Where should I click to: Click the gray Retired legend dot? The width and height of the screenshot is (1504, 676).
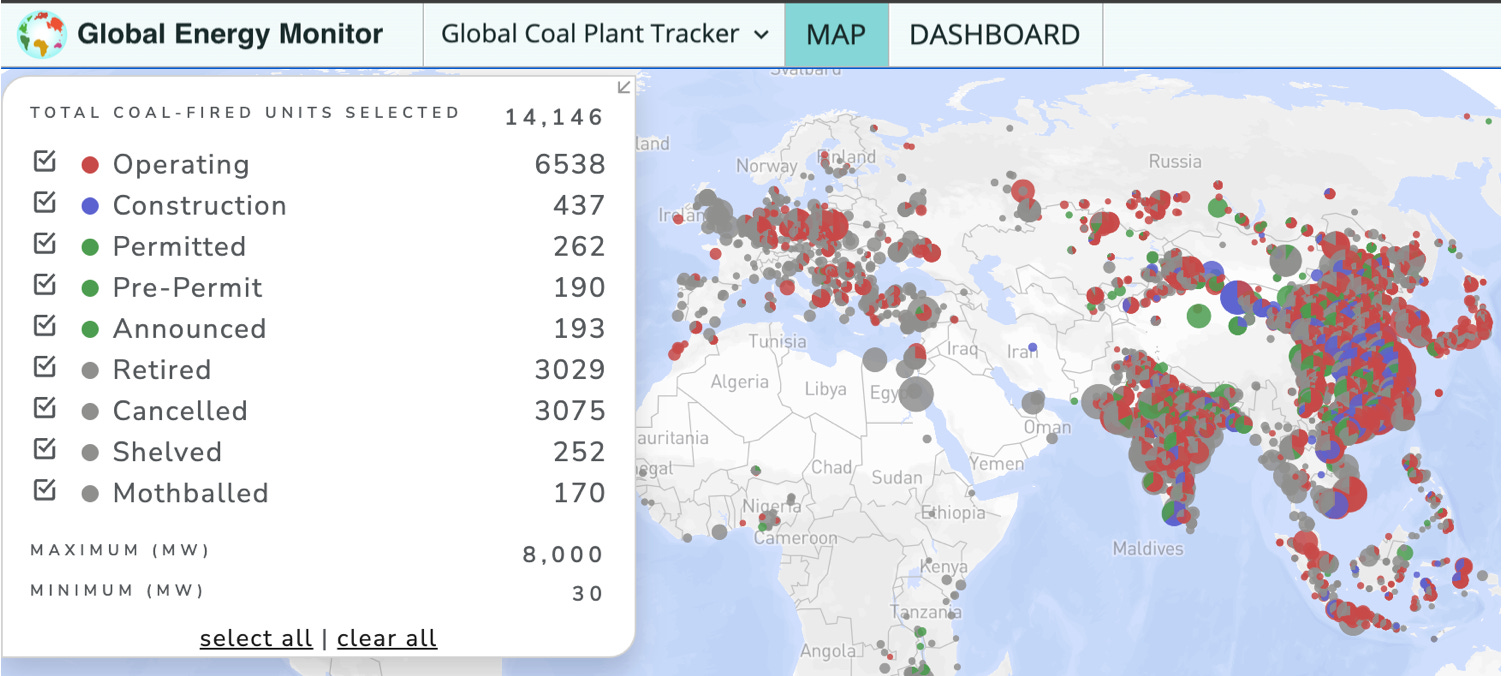(x=90, y=370)
